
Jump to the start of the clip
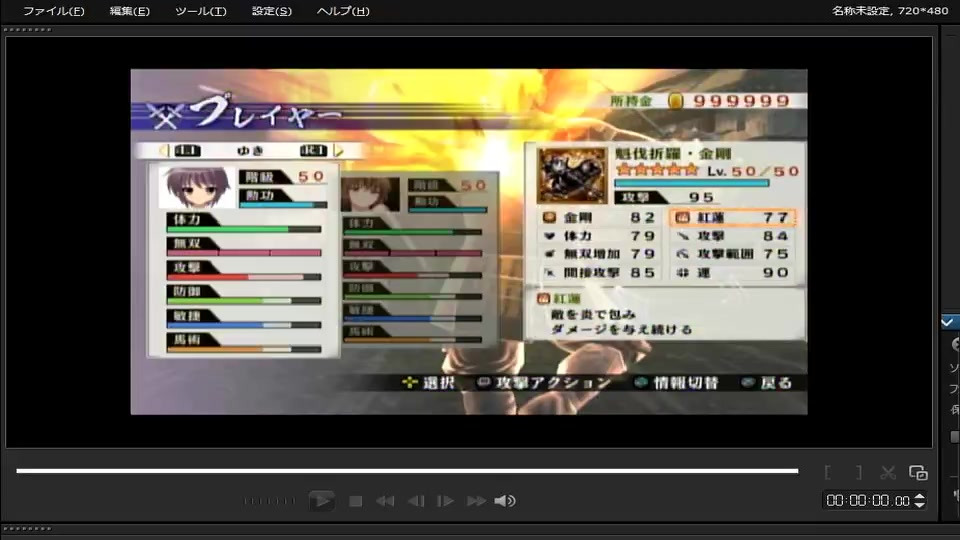coord(385,501)
